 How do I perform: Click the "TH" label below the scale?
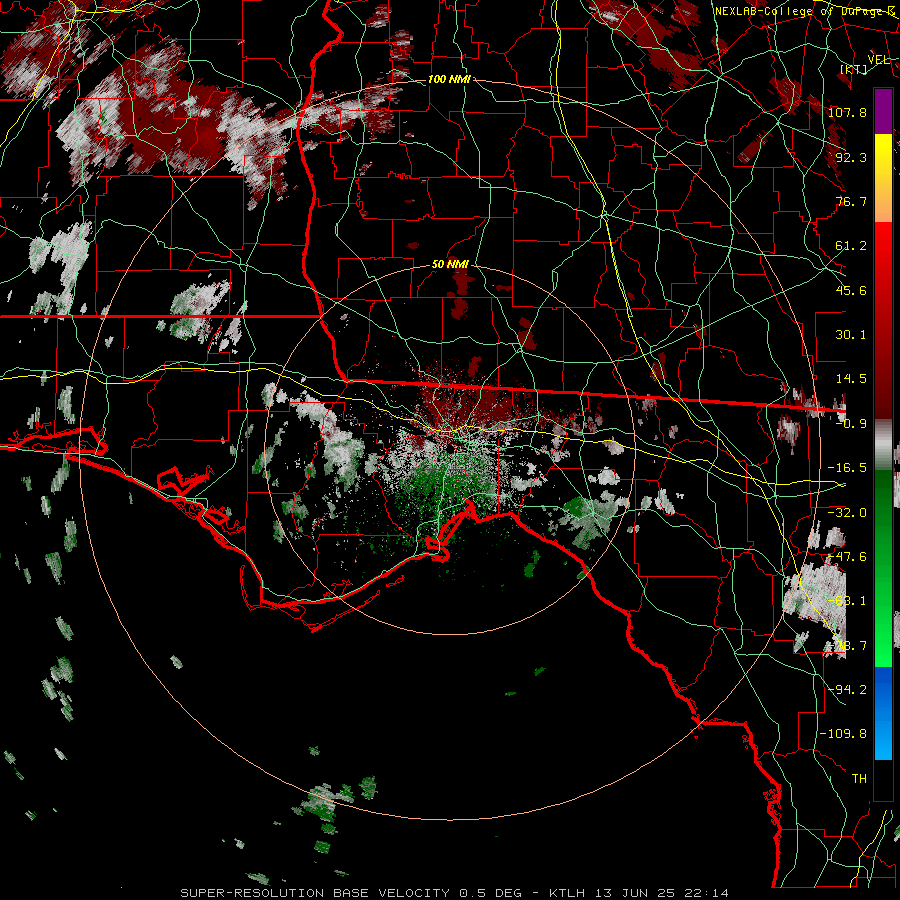(859, 778)
